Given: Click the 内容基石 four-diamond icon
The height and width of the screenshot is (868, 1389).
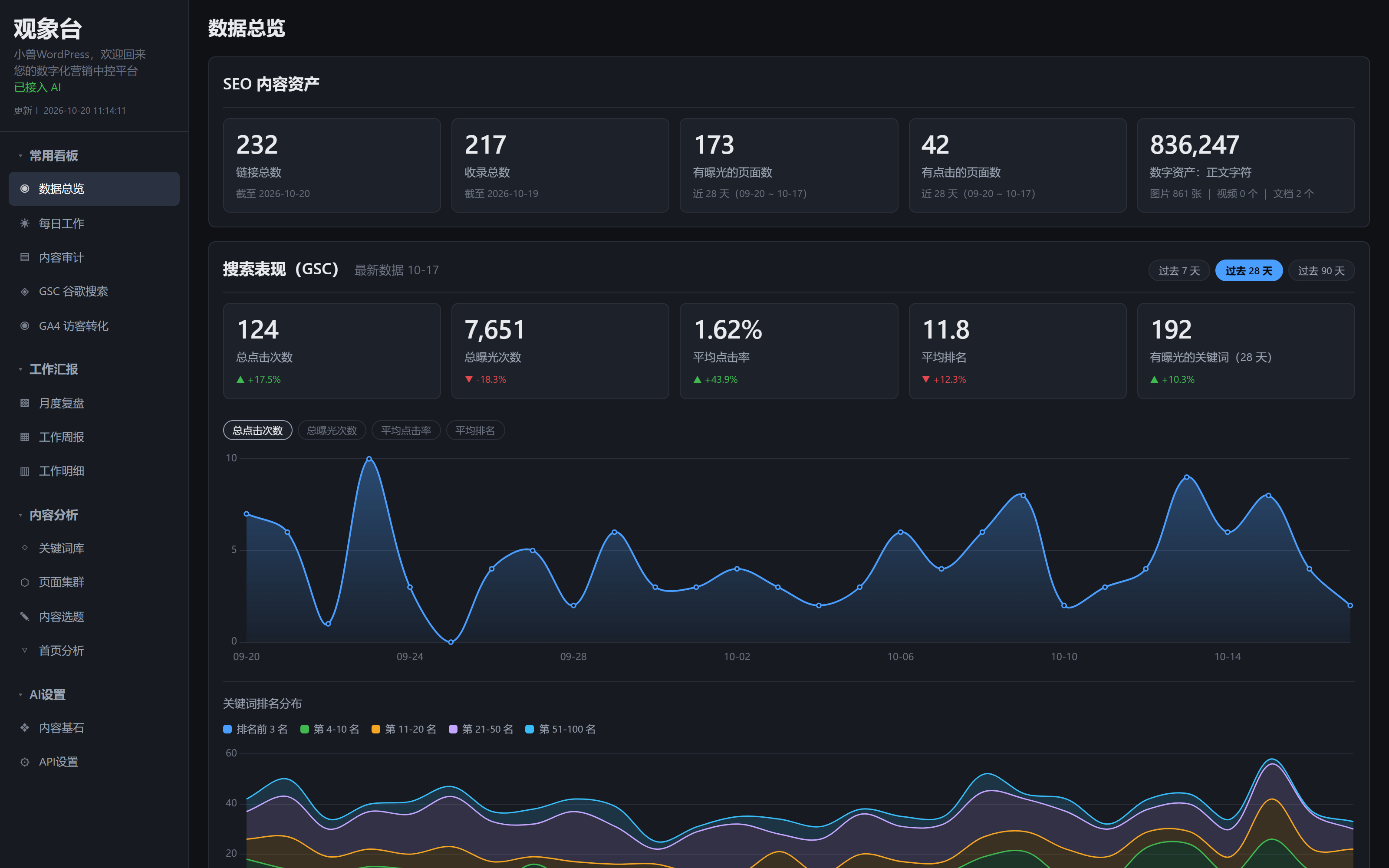Looking at the screenshot, I should (25, 728).
